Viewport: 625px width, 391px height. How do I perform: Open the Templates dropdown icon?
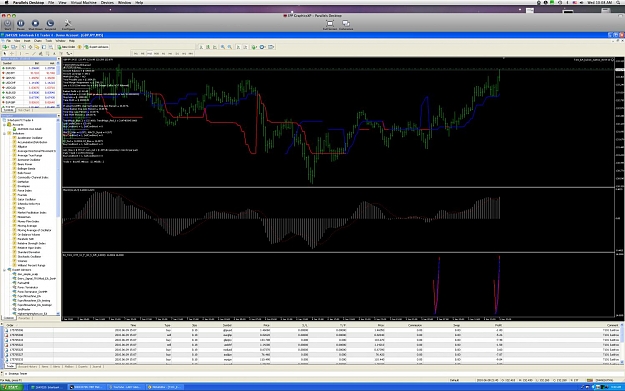coord(271,47)
